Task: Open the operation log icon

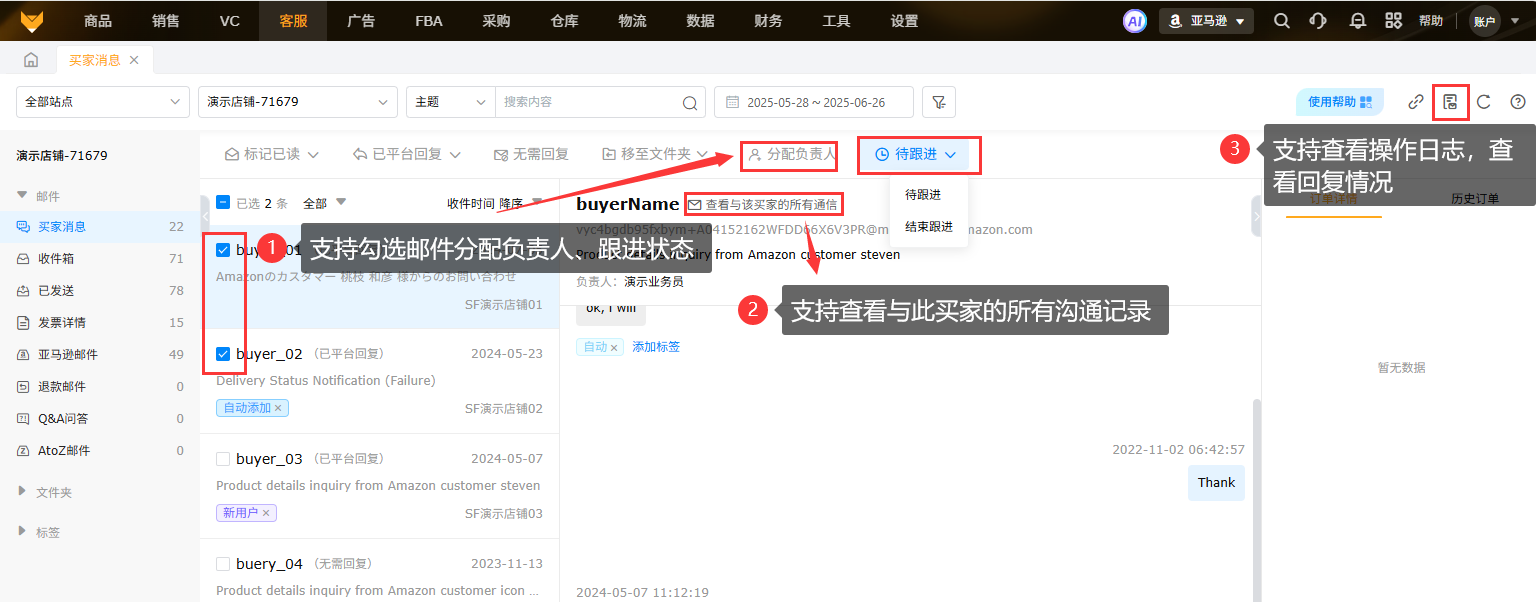Action: click(1450, 101)
